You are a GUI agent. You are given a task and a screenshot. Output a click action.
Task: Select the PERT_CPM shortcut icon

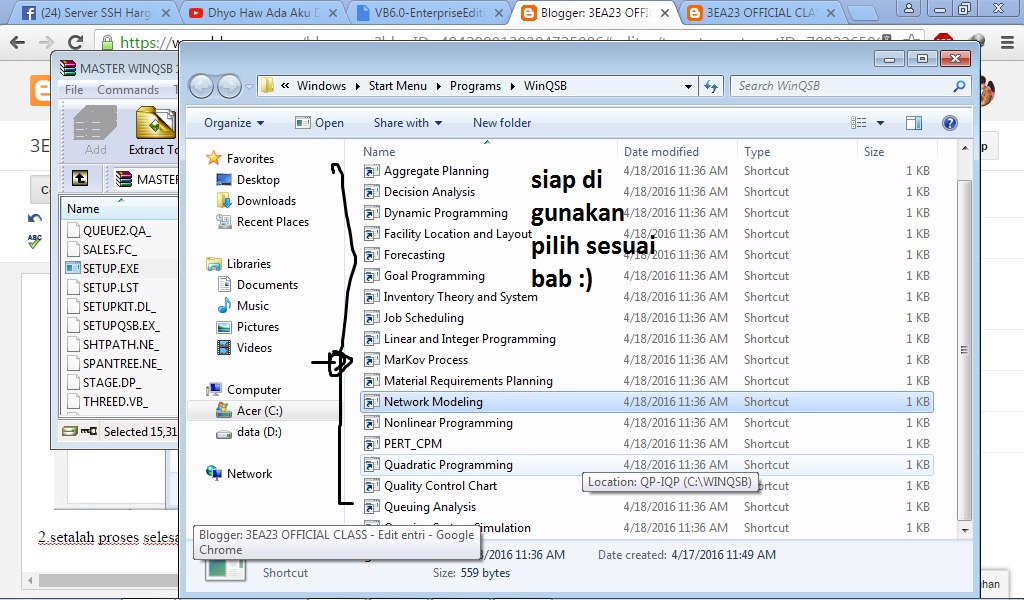[x=372, y=444]
